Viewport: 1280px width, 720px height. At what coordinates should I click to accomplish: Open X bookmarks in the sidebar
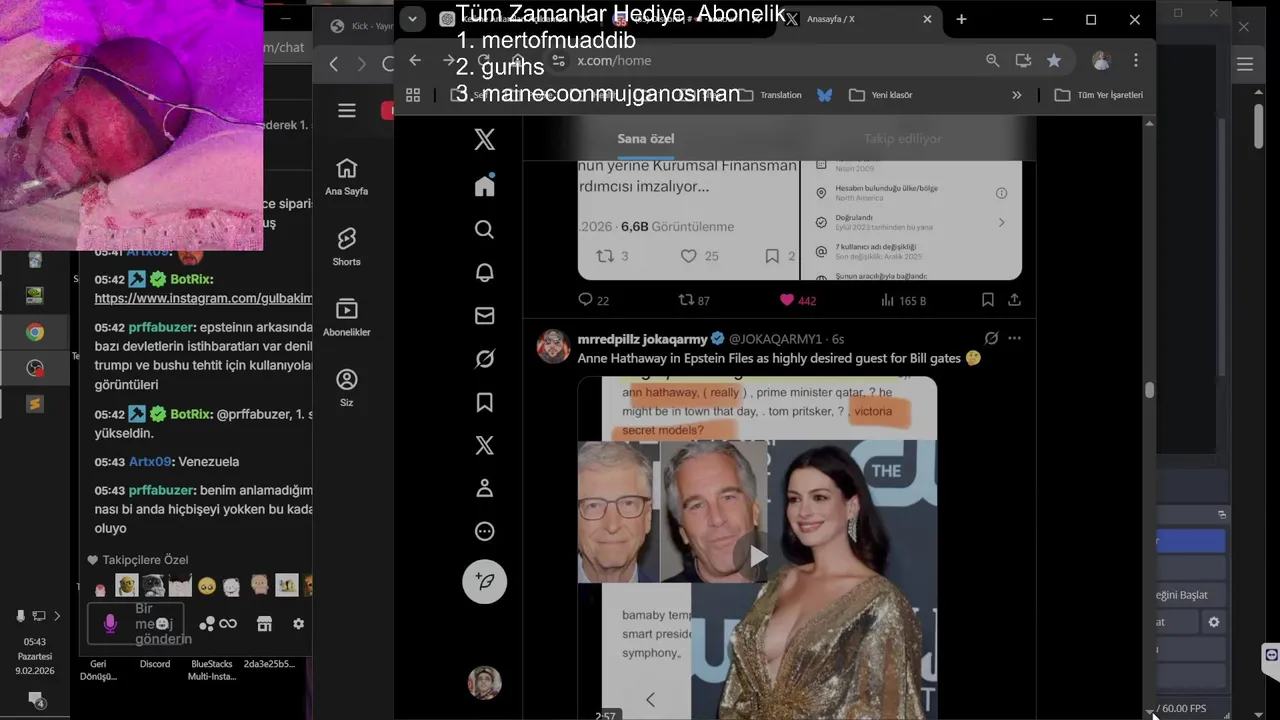click(484, 402)
